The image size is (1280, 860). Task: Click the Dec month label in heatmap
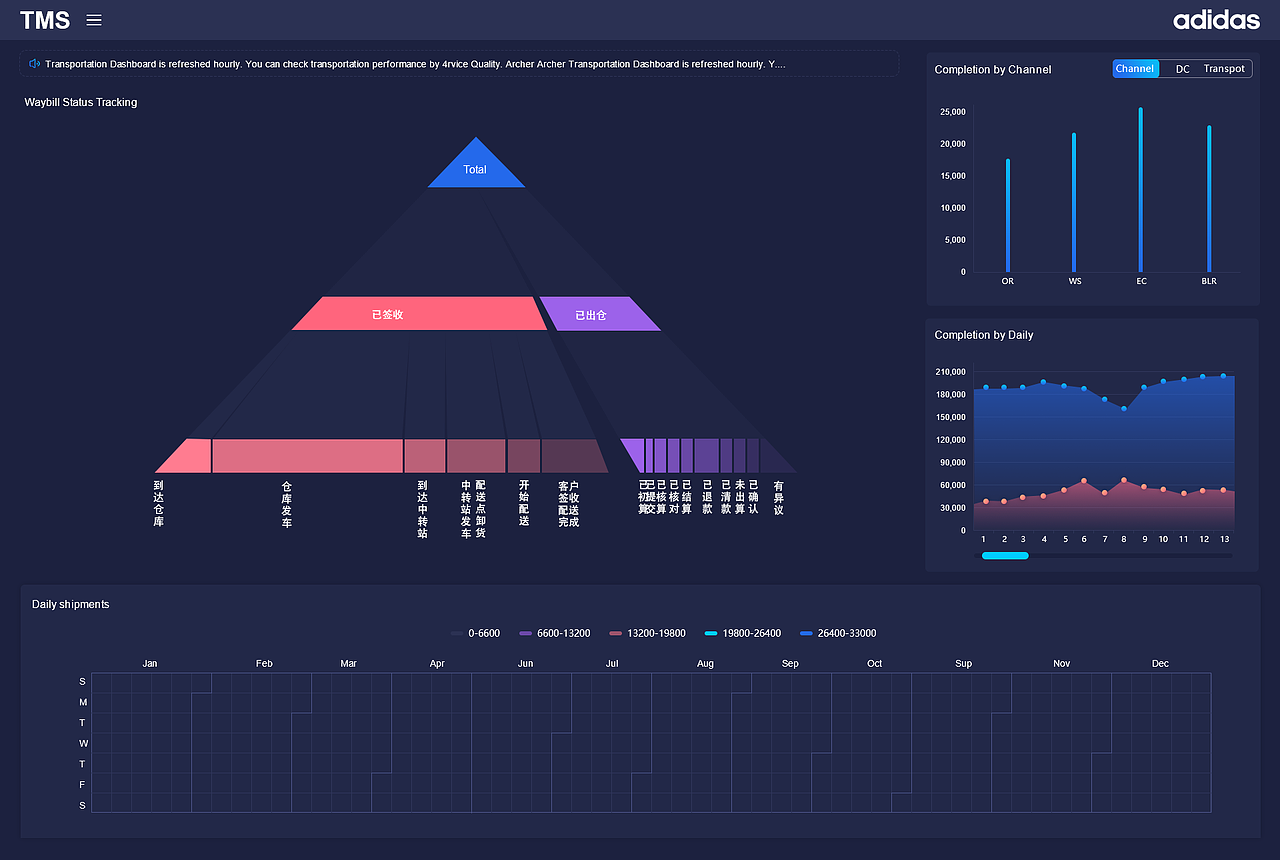(x=1160, y=663)
